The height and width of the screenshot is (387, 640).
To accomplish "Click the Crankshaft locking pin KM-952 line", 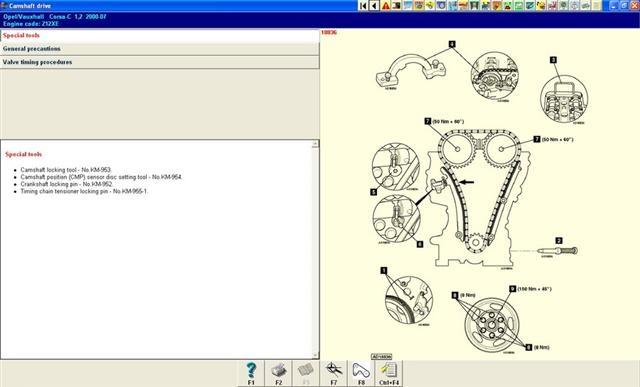I will click(x=67, y=184).
